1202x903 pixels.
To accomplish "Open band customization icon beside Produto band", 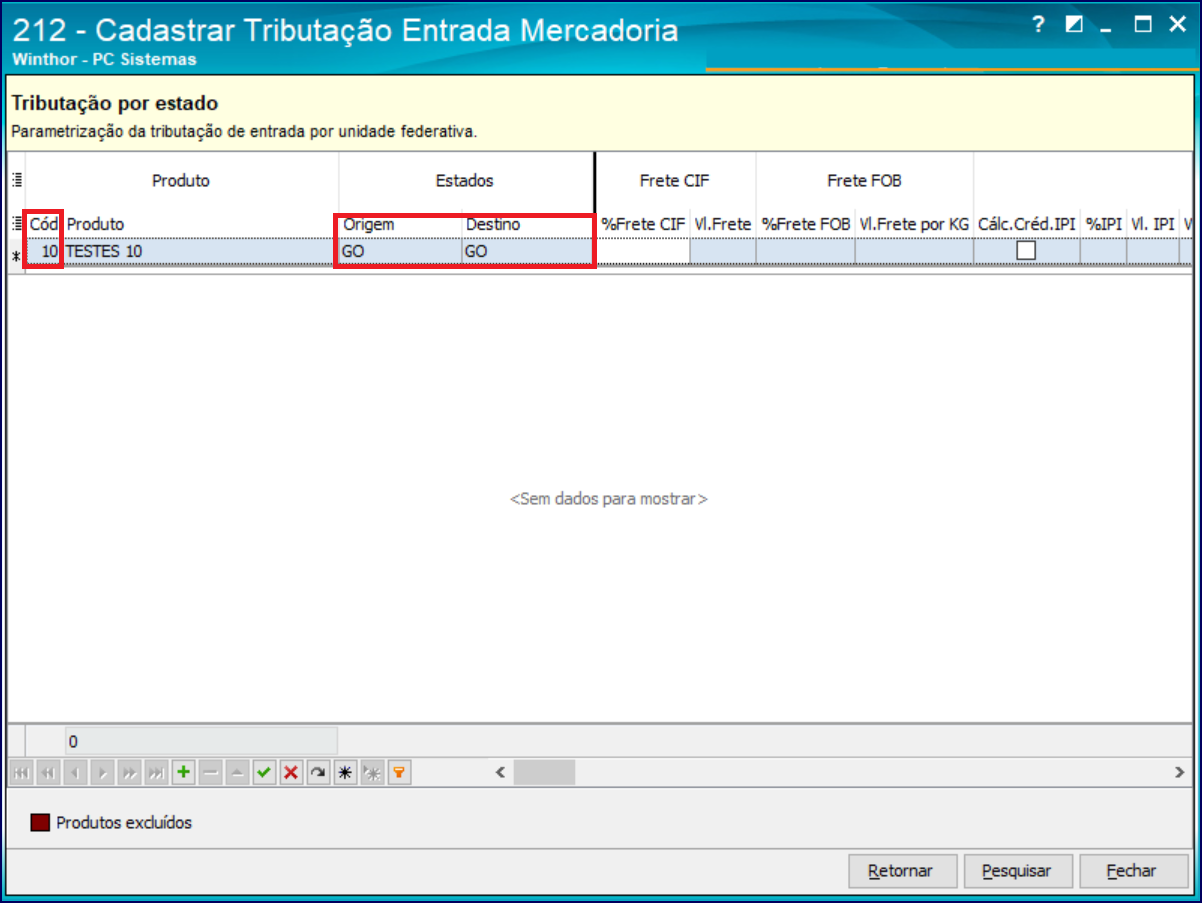I will coord(16,181).
